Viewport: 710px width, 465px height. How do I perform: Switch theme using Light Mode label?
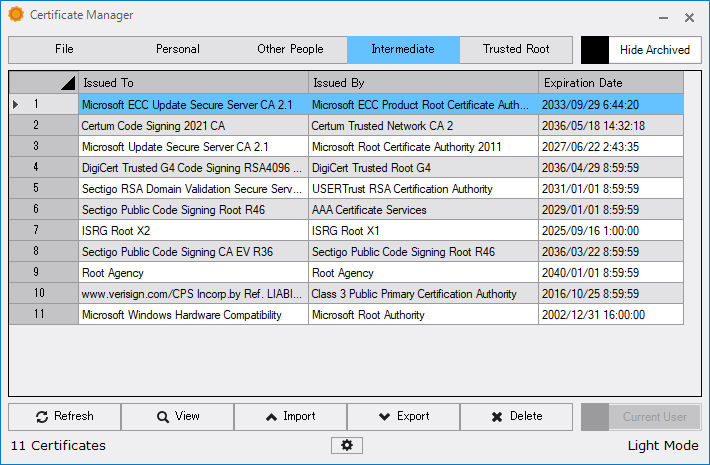663,446
